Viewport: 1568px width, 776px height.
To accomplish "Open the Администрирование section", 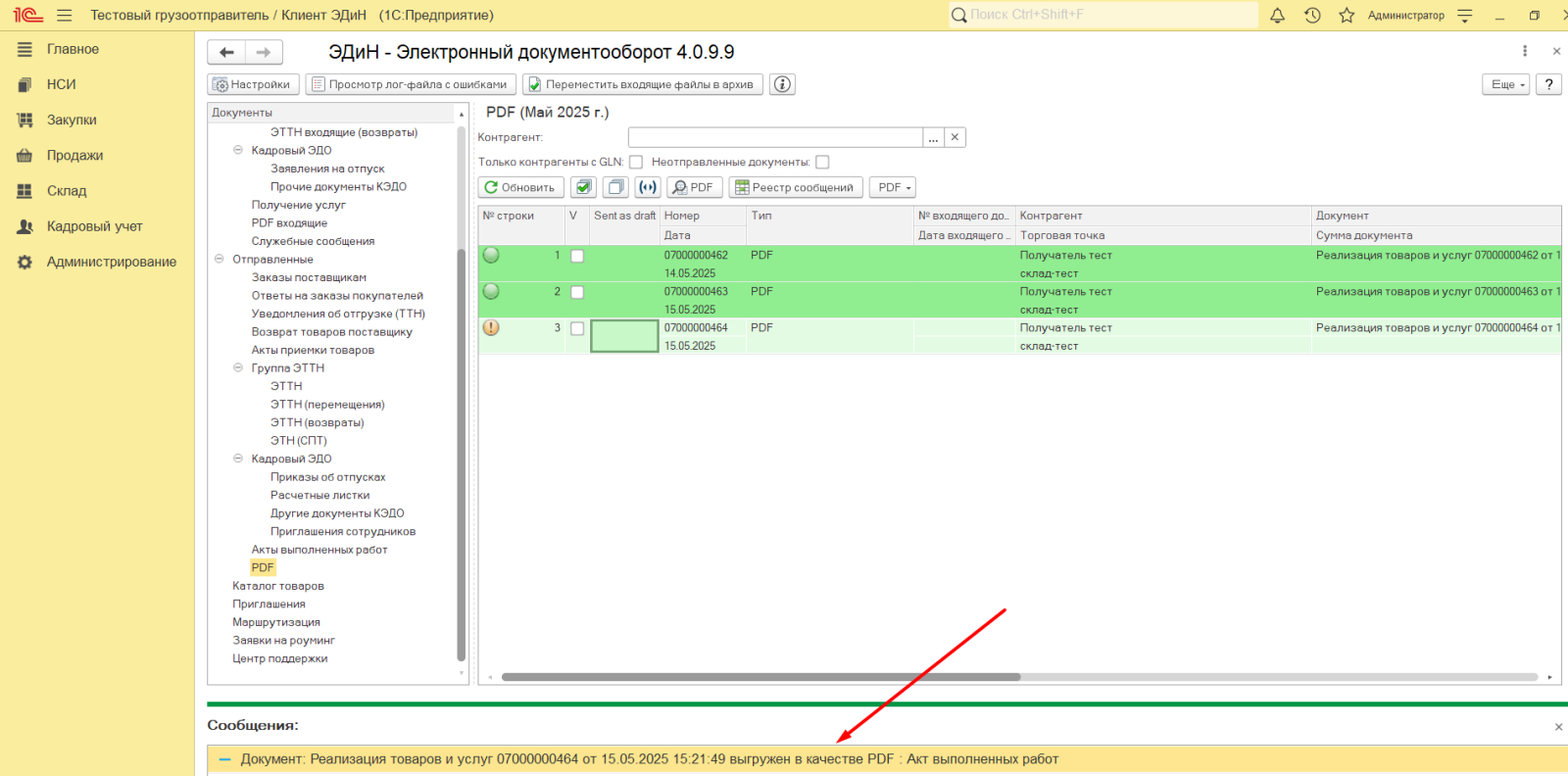I will [x=111, y=262].
